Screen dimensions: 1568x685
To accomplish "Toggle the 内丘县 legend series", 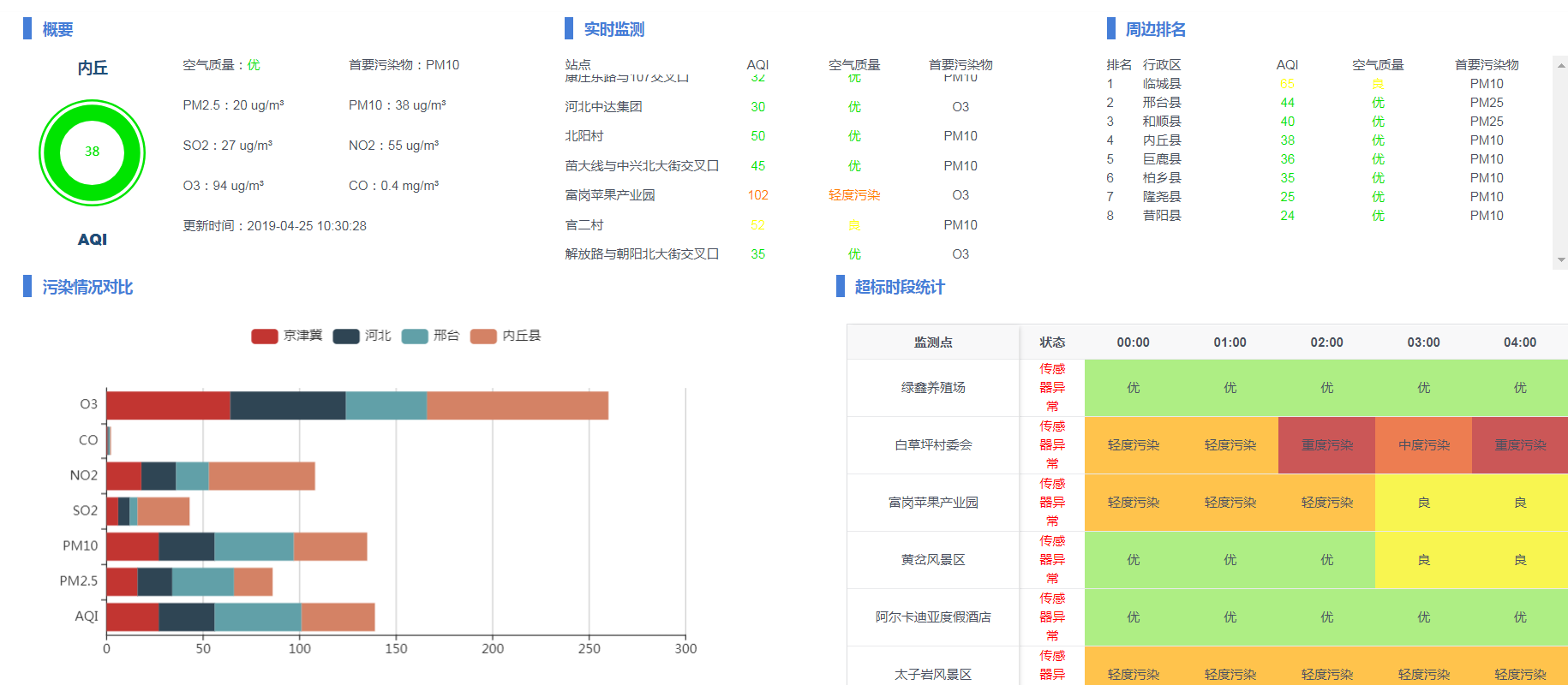I will pyautogui.click(x=506, y=336).
